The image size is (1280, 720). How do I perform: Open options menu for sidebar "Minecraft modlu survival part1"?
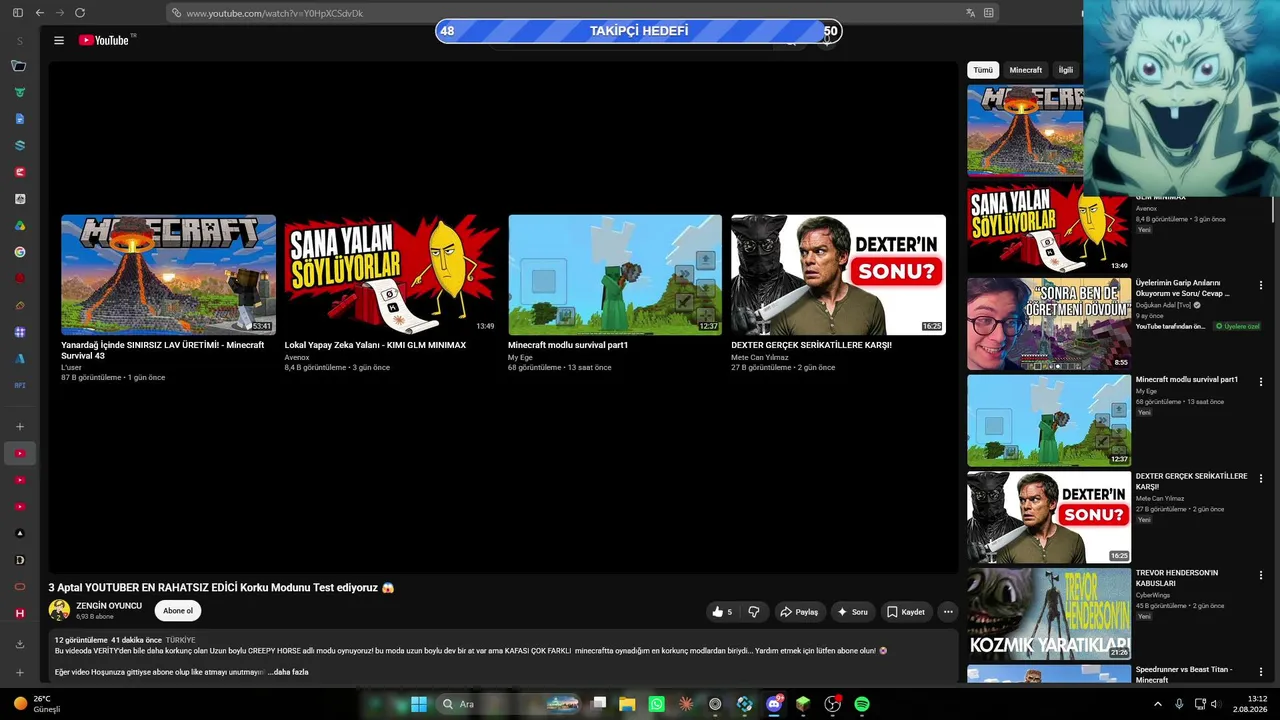click(1260, 381)
